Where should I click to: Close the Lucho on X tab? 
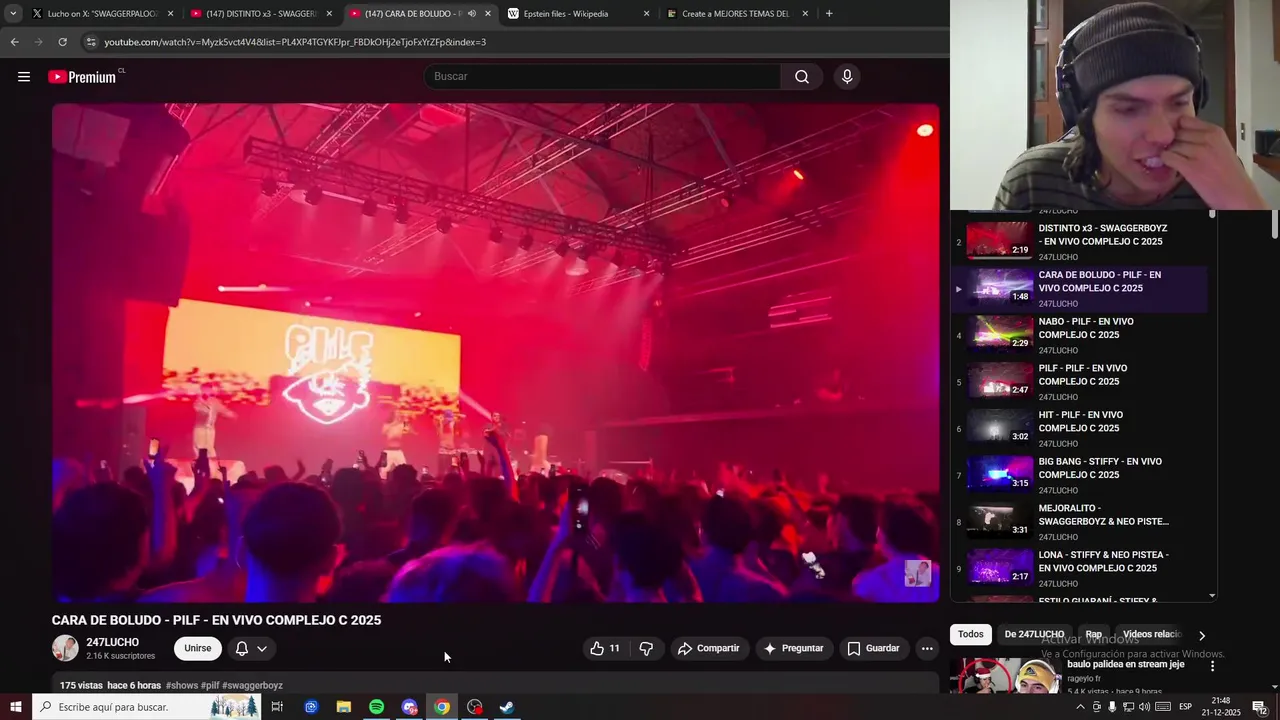point(170,14)
